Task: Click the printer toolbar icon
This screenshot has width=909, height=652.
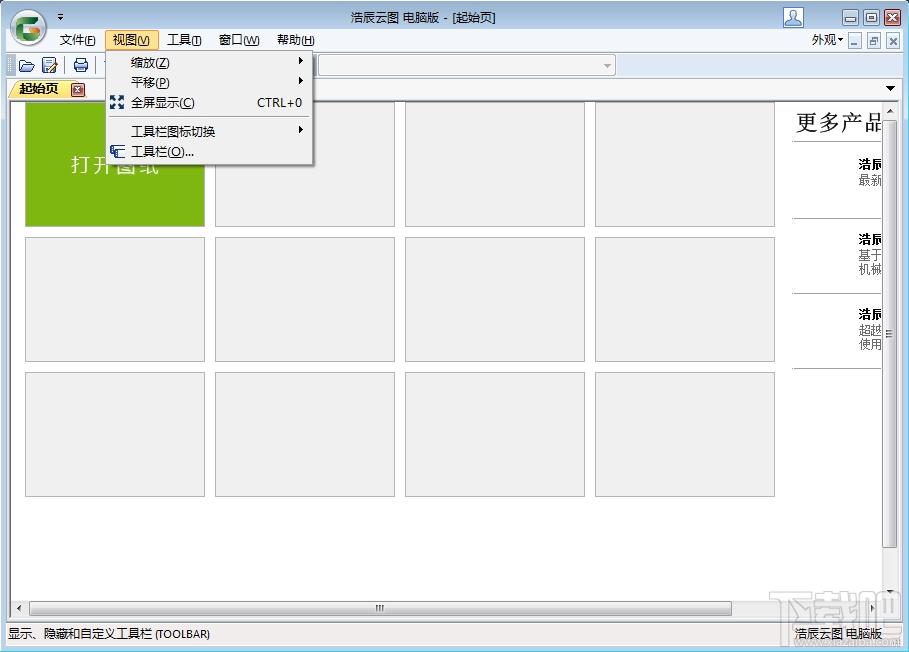Action: coord(81,65)
